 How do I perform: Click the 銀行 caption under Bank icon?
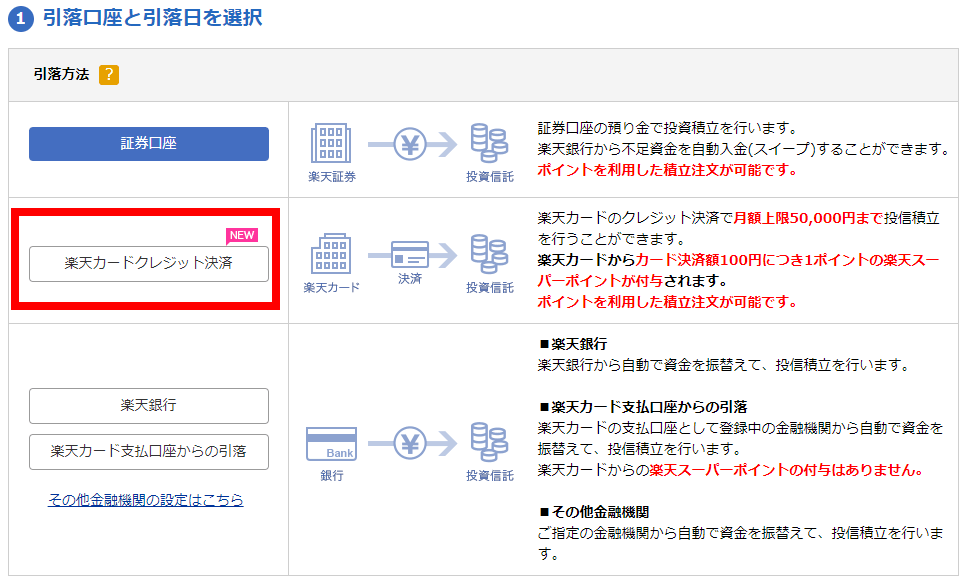[x=332, y=476]
